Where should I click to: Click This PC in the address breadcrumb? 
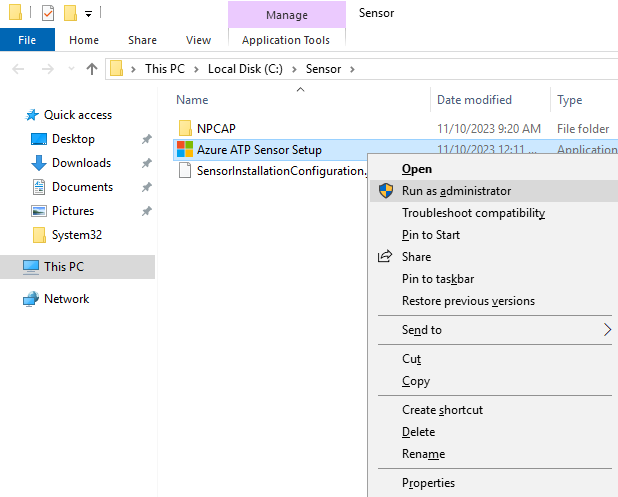[165, 69]
